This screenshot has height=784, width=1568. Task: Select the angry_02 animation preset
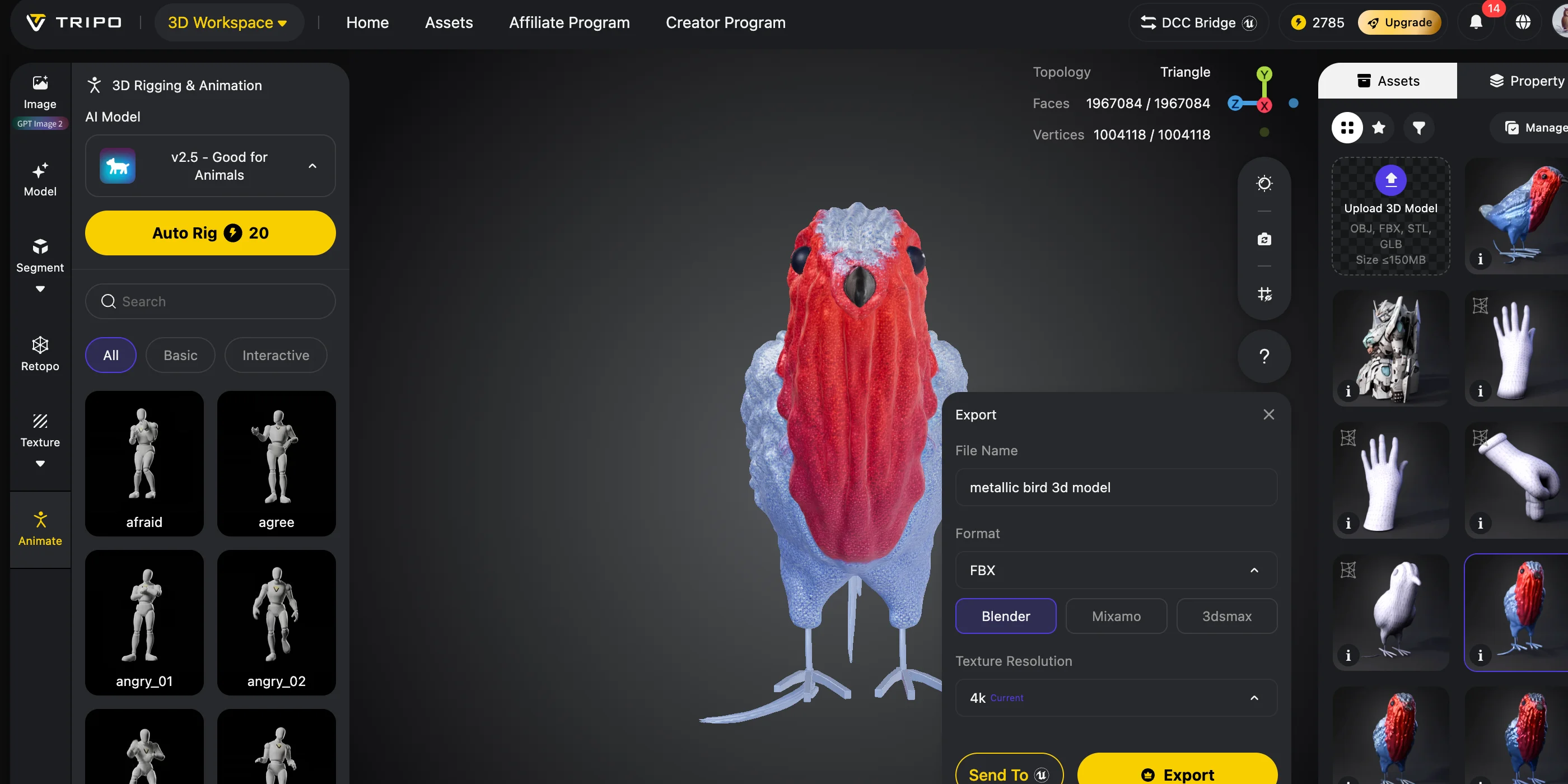coord(276,623)
